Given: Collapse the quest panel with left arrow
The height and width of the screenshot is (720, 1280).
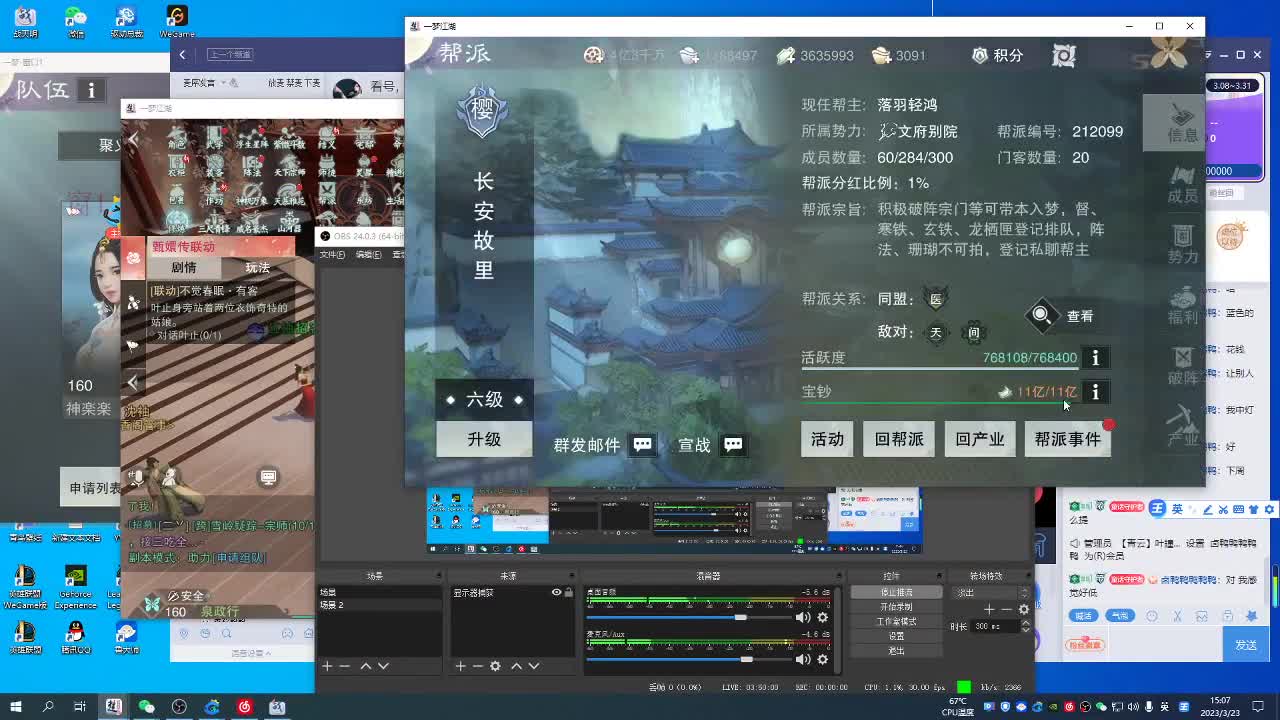Looking at the screenshot, I should (x=133, y=382).
